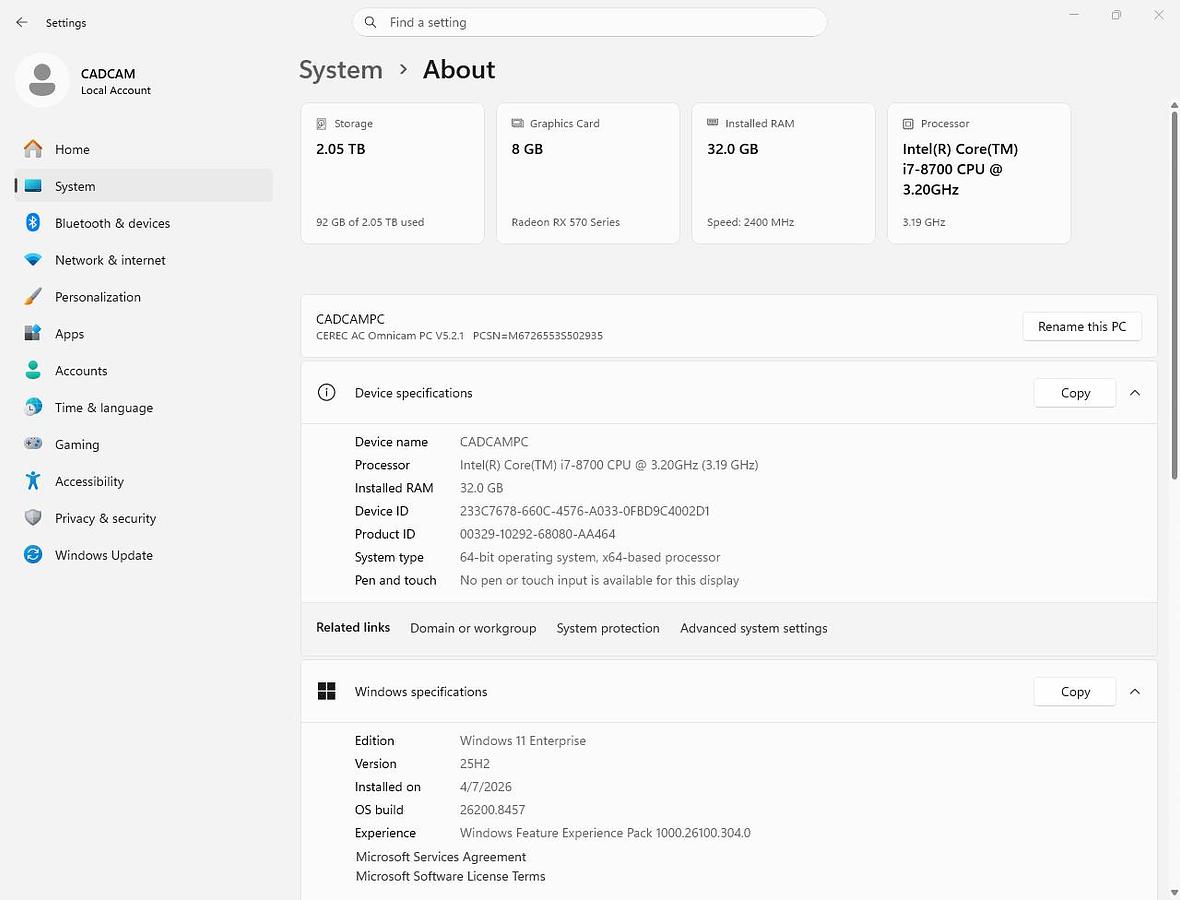This screenshot has width=1180, height=900.
Task: Open Time & language settings
Action: (144, 407)
